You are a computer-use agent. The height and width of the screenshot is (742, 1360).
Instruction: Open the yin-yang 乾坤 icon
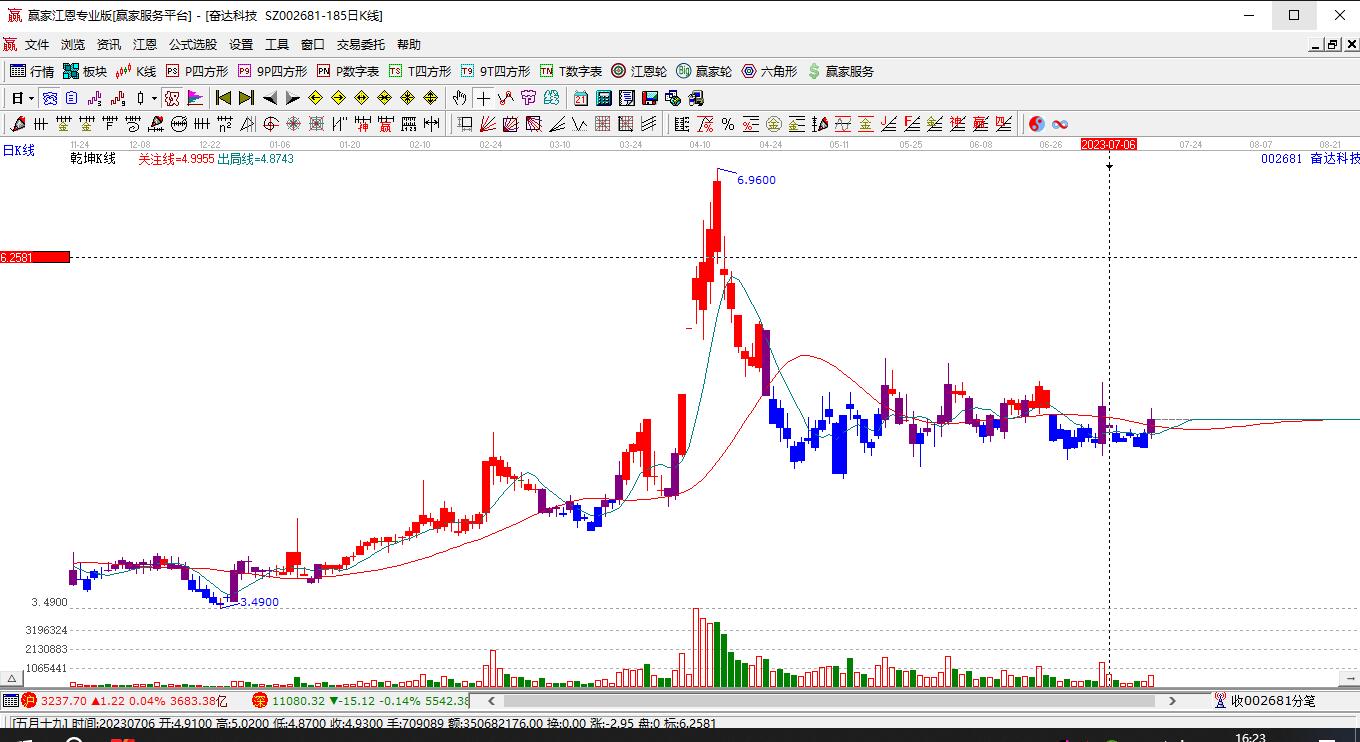coord(1037,124)
